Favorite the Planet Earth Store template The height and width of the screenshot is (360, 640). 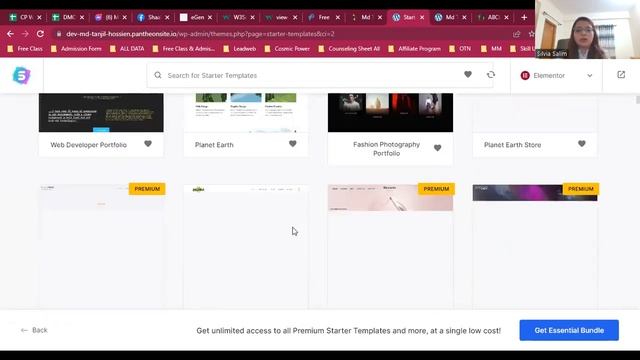coord(582,144)
